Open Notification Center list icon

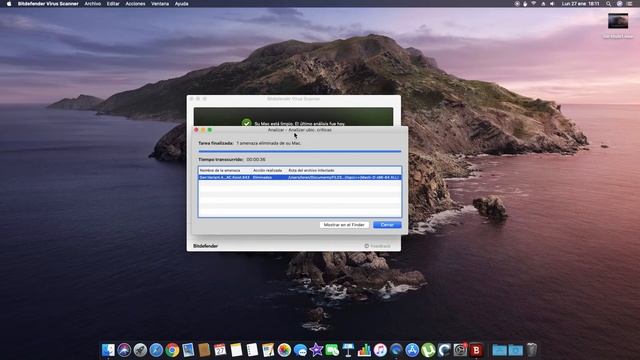[630, 4]
